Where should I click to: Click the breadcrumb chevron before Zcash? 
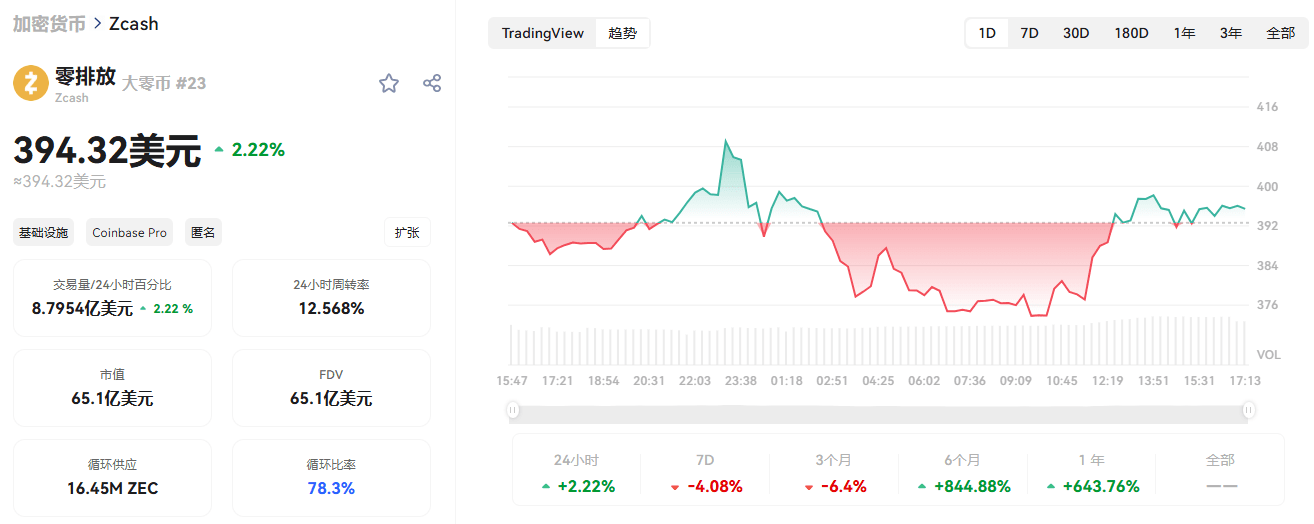click(96, 23)
